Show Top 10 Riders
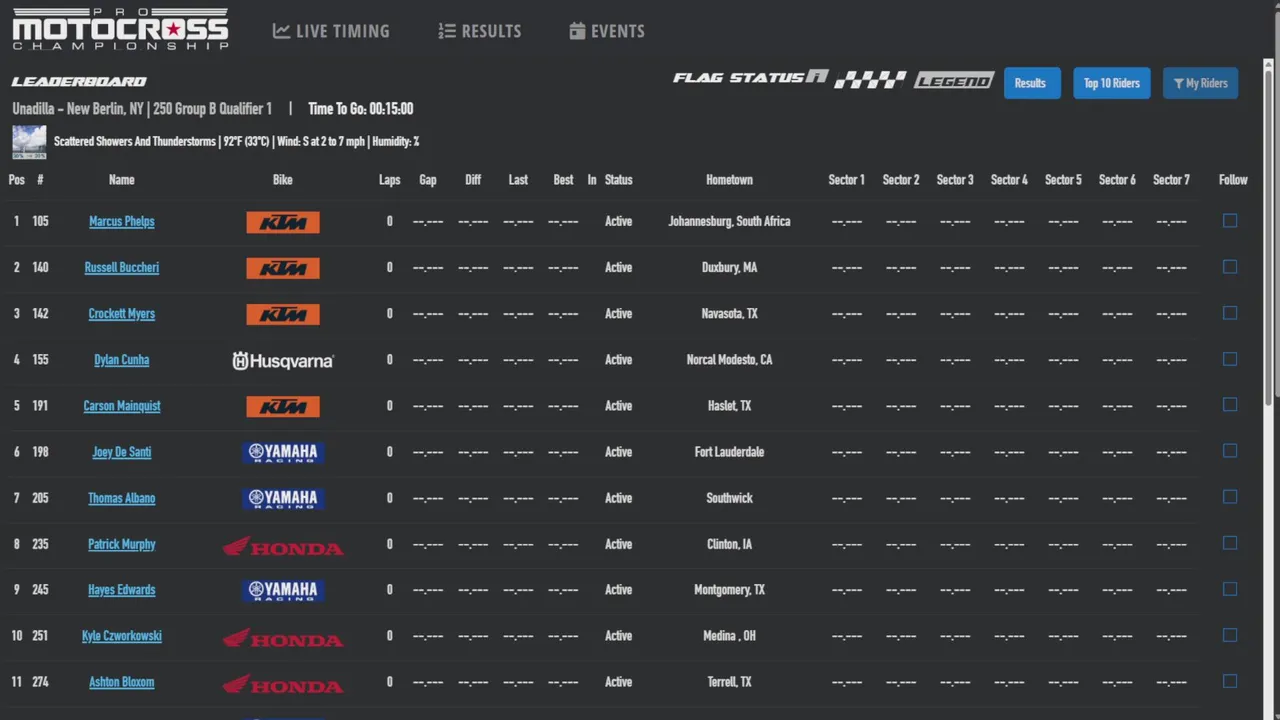 [1112, 83]
